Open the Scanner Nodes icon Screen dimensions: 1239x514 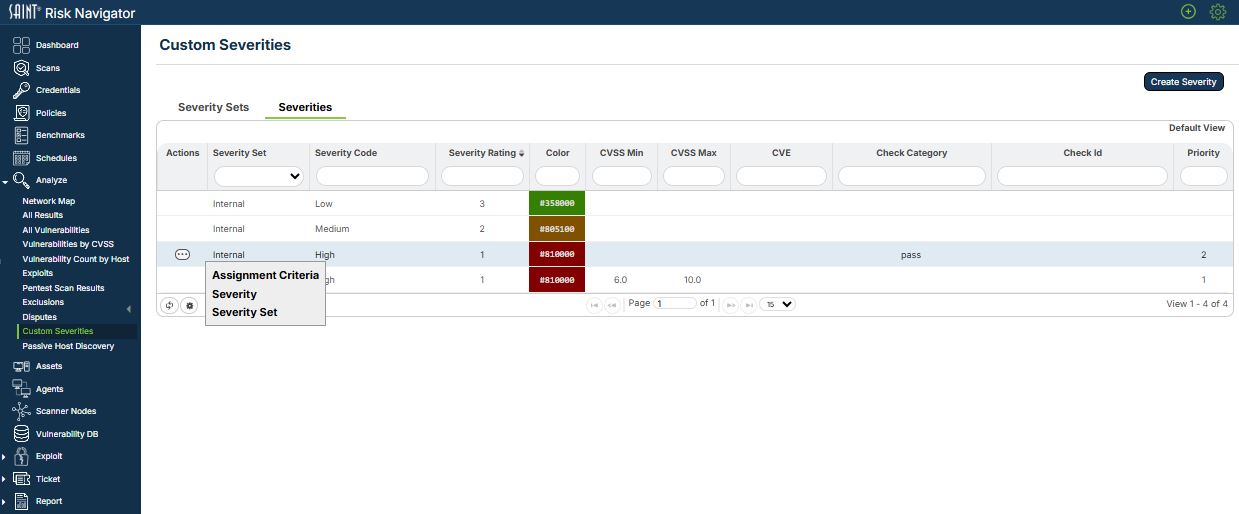click(21, 411)
